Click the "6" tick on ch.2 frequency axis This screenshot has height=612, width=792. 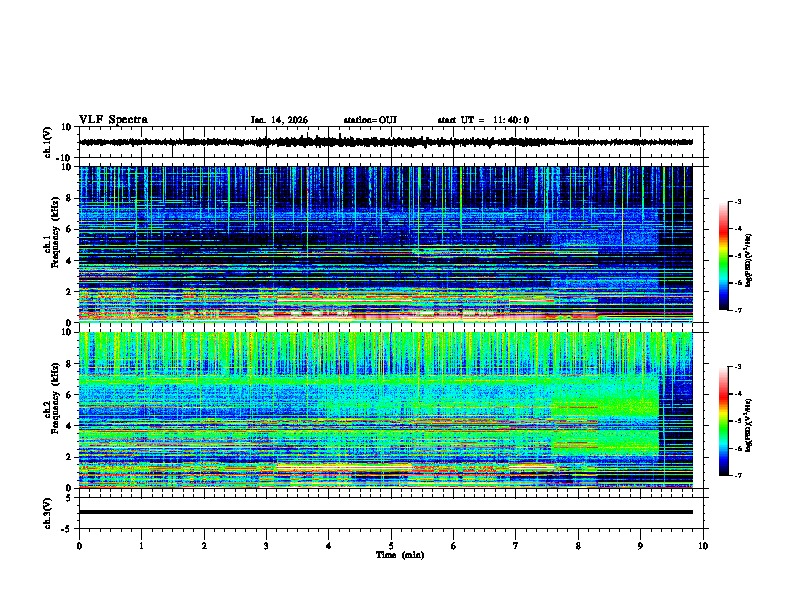click(x=70, y=395)
